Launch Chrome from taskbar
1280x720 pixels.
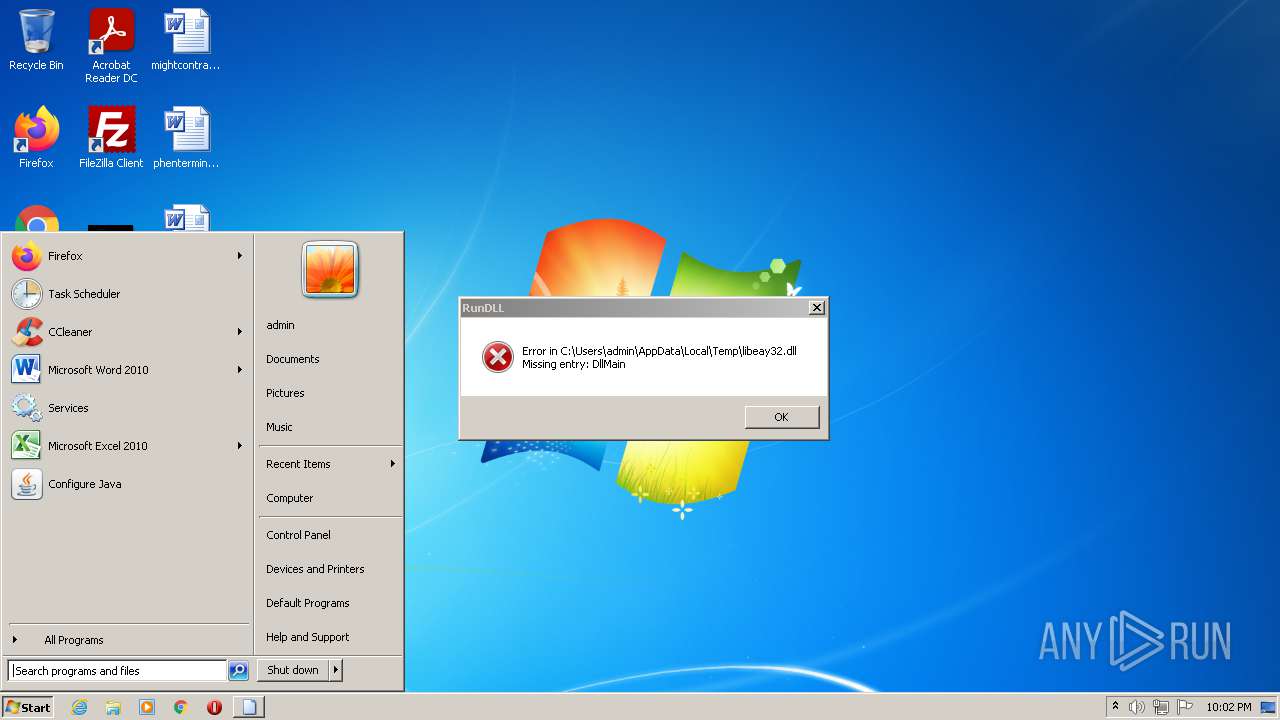click(x=181, y=707)
